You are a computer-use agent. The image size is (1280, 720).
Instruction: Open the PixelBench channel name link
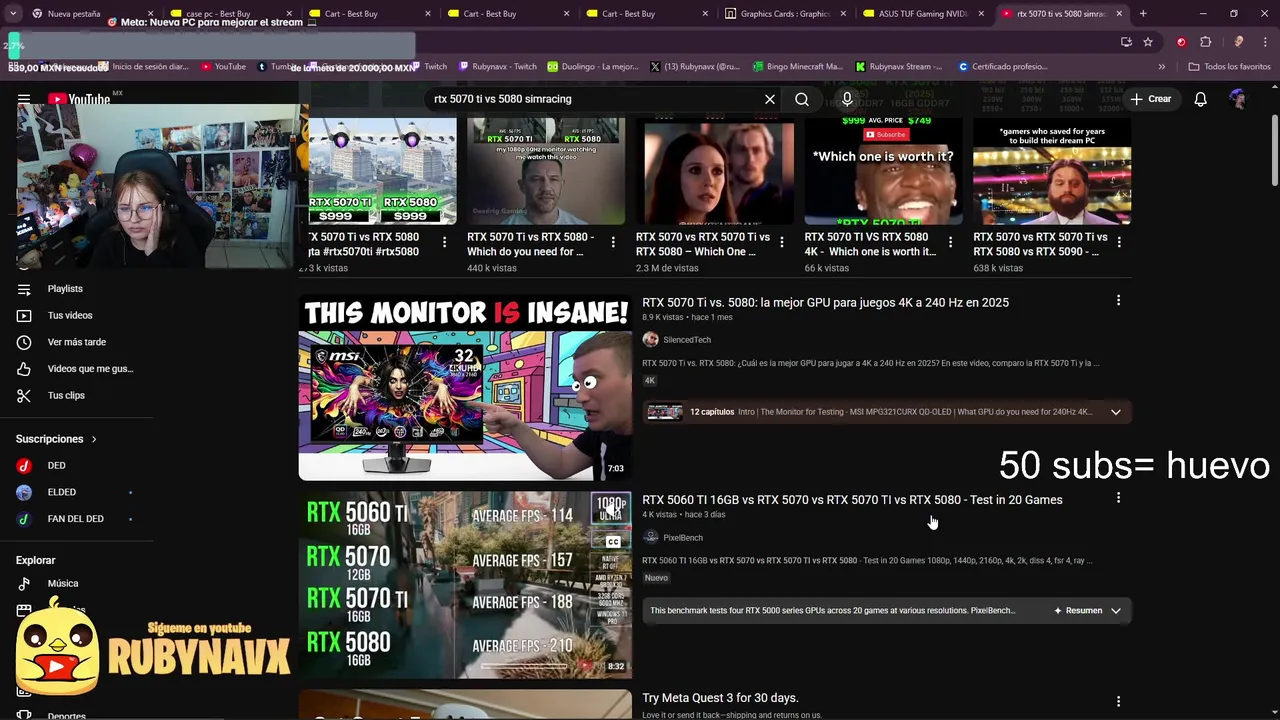tap(683, 538)
